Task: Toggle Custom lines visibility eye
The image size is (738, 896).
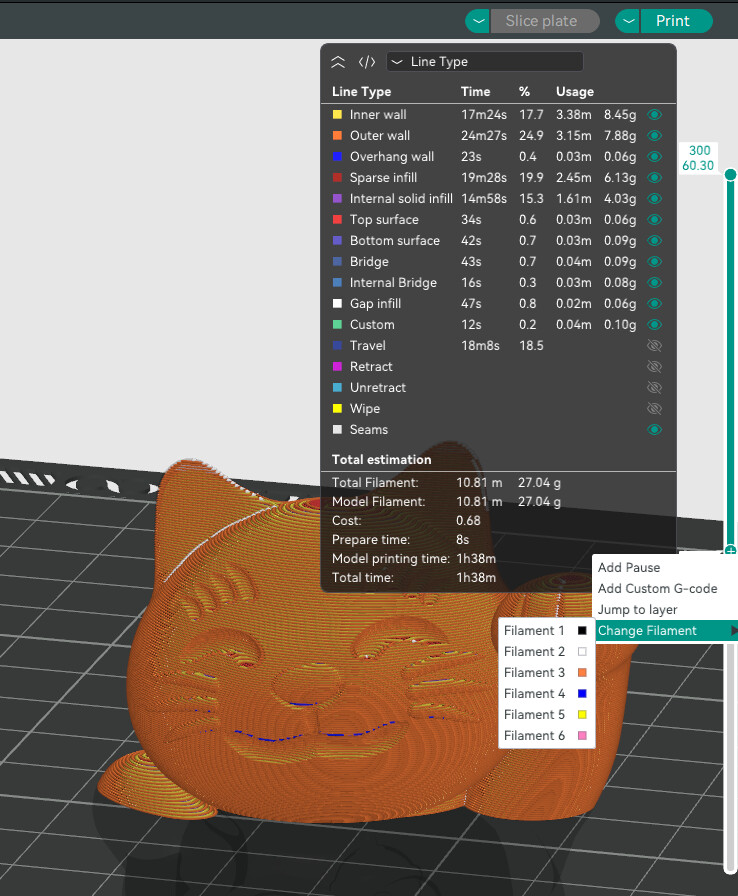Action: 655,325
